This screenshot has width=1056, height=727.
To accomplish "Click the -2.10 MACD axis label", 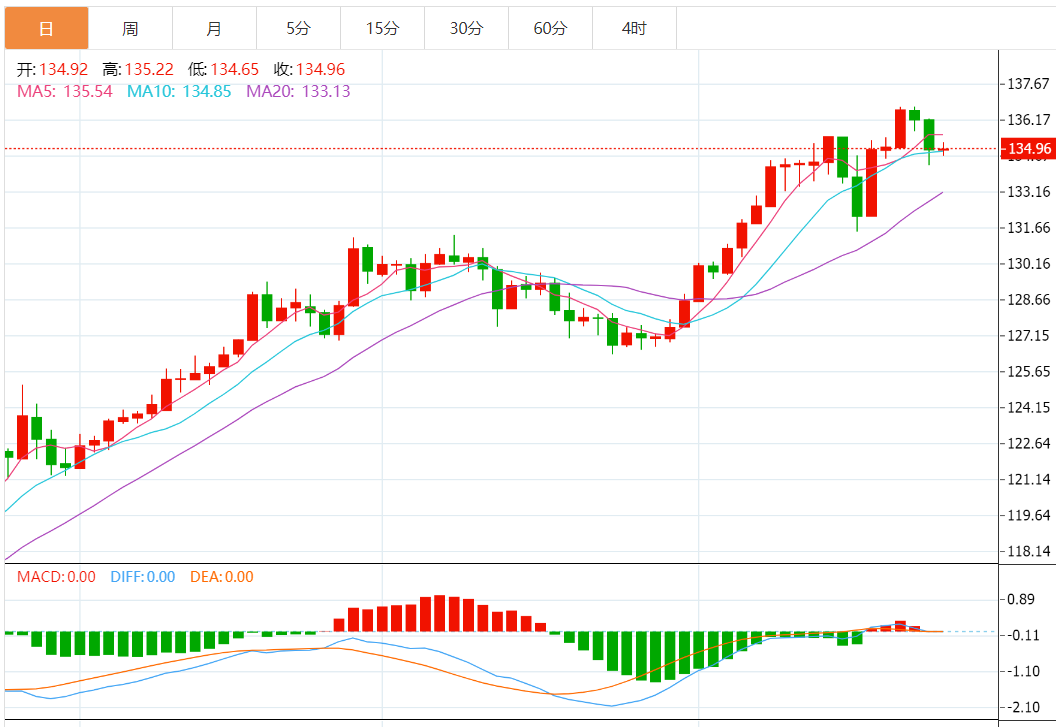I will (x=1023, y=707).
